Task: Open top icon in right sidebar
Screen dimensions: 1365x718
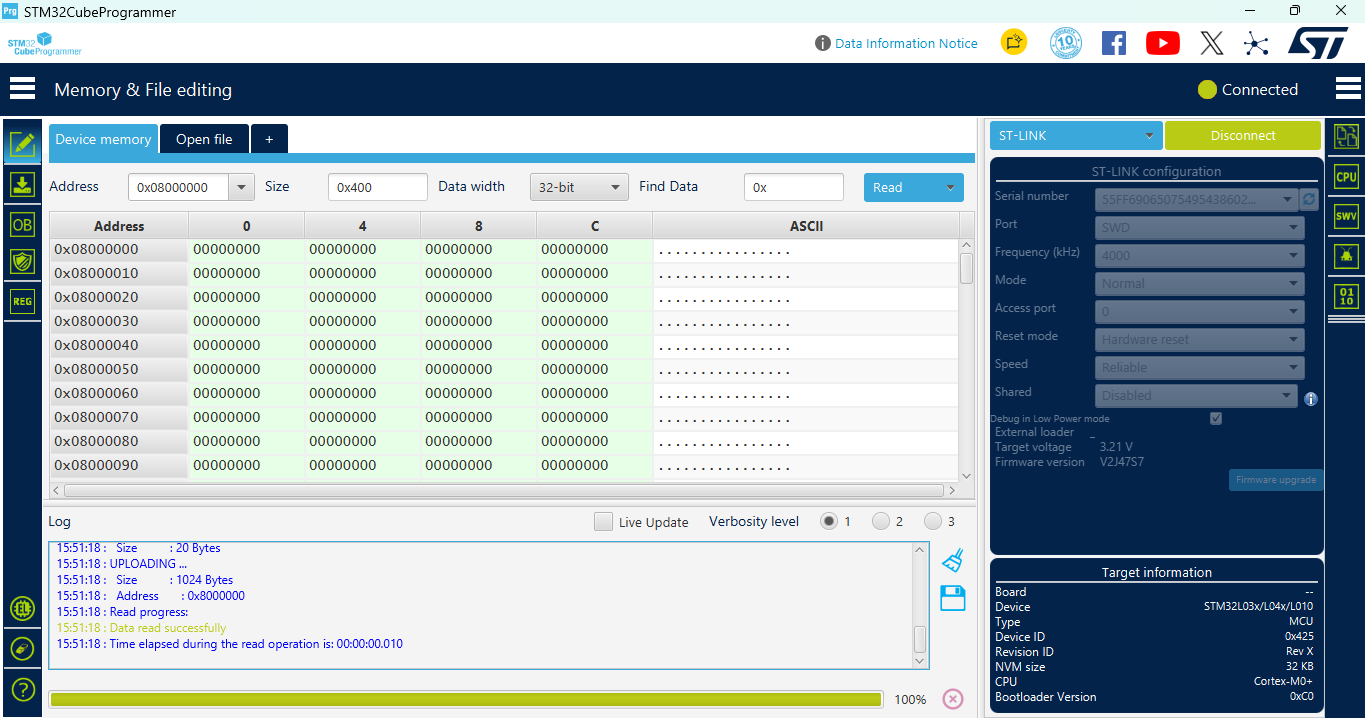Action: pyautogui.click(x=1347, y=136)
